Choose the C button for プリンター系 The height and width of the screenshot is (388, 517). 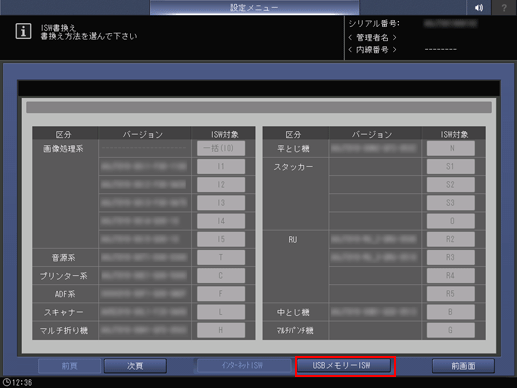click(x=221, y=276)
